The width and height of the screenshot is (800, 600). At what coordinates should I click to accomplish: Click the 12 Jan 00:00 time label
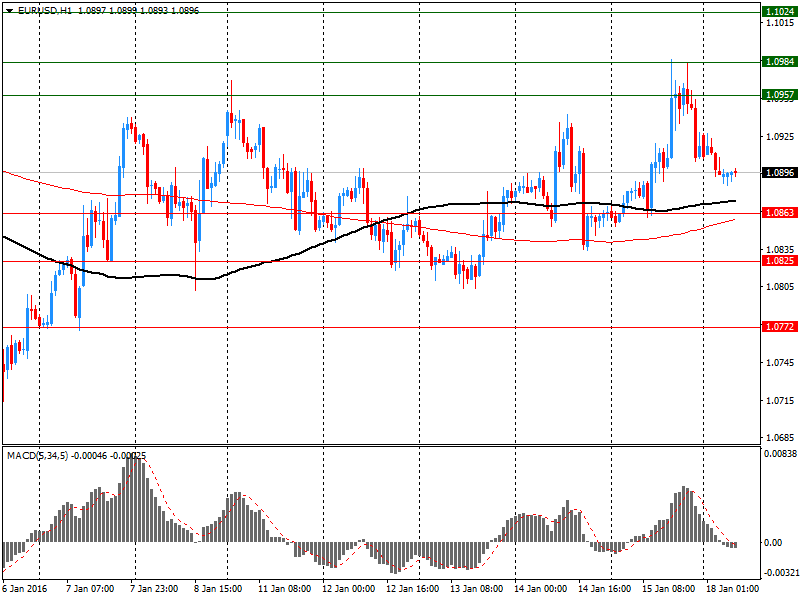pos(348,589)
